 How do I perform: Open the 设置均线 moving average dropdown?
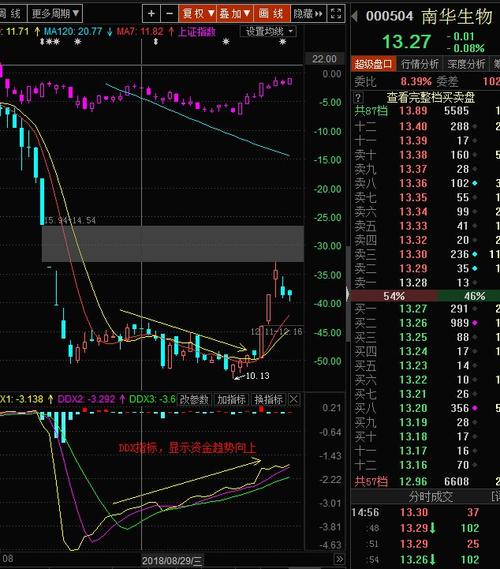click(x=268, y=32)
